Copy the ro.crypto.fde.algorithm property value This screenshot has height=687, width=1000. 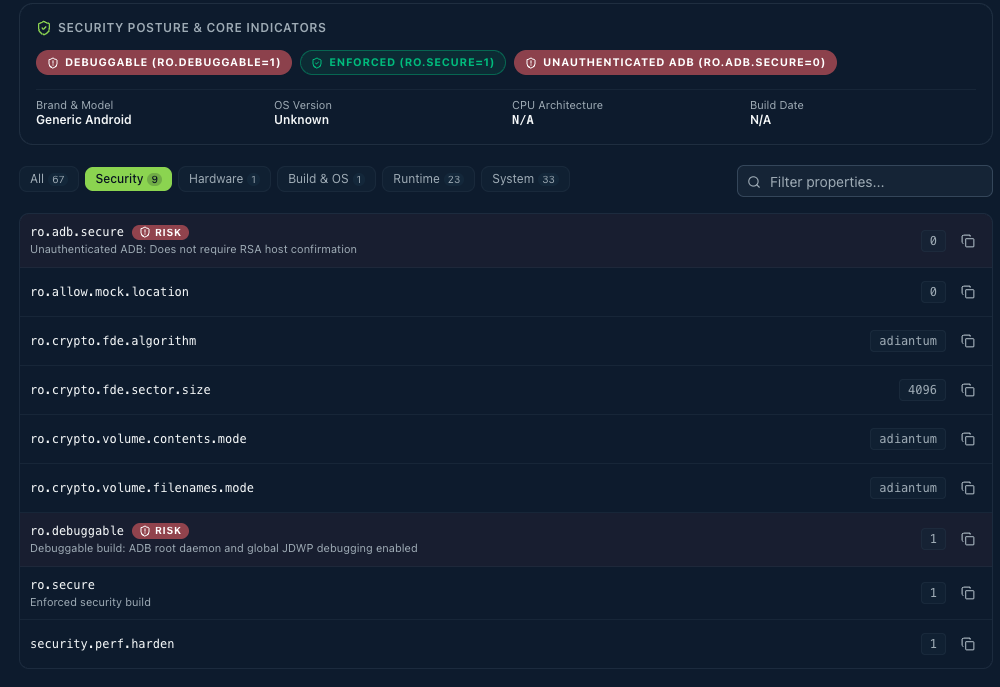point(967,341)
